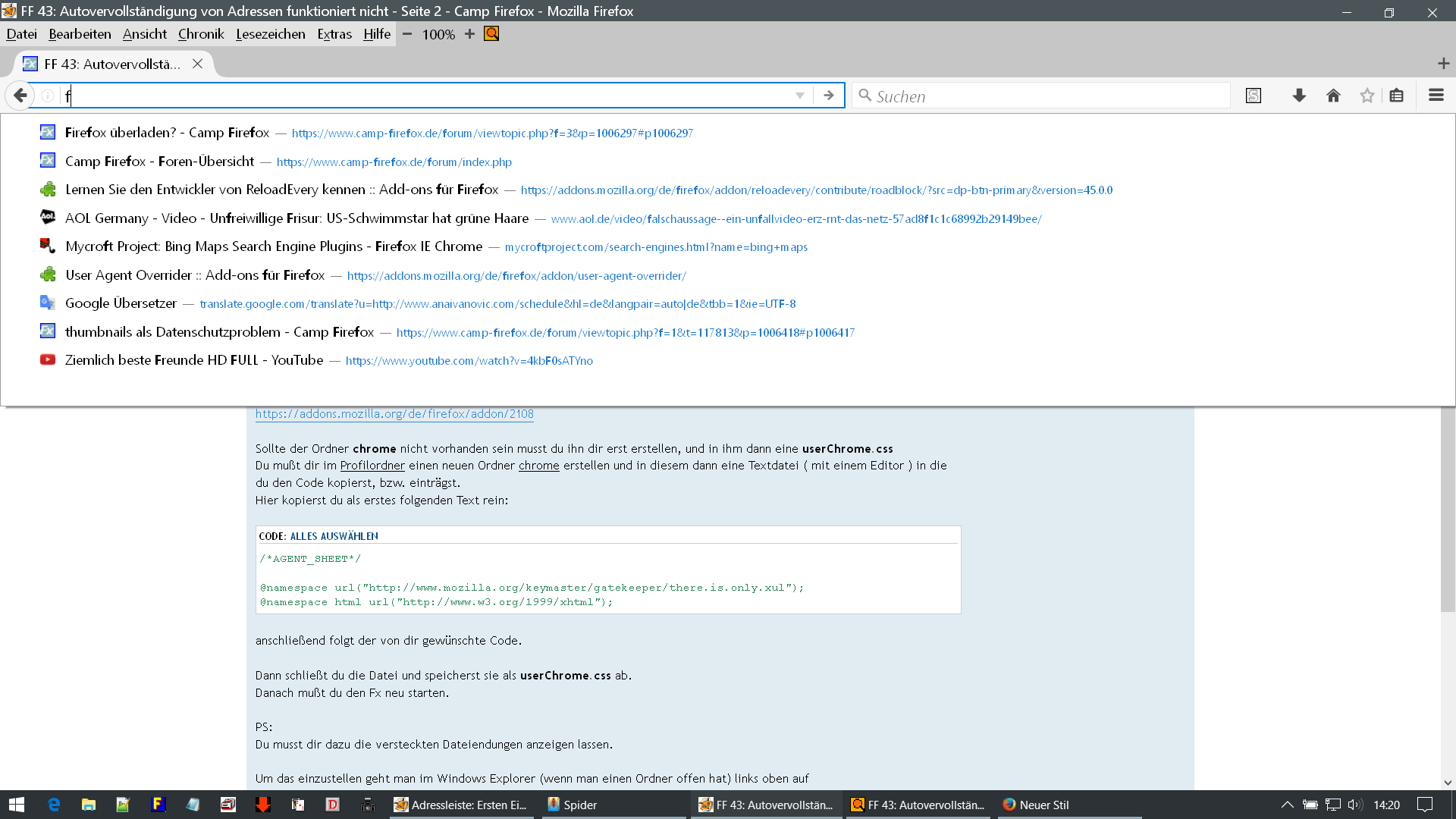This screenshot has height=819, width=1456.
Task: Click the zoom-out minus button
Action: pos(407,34)
